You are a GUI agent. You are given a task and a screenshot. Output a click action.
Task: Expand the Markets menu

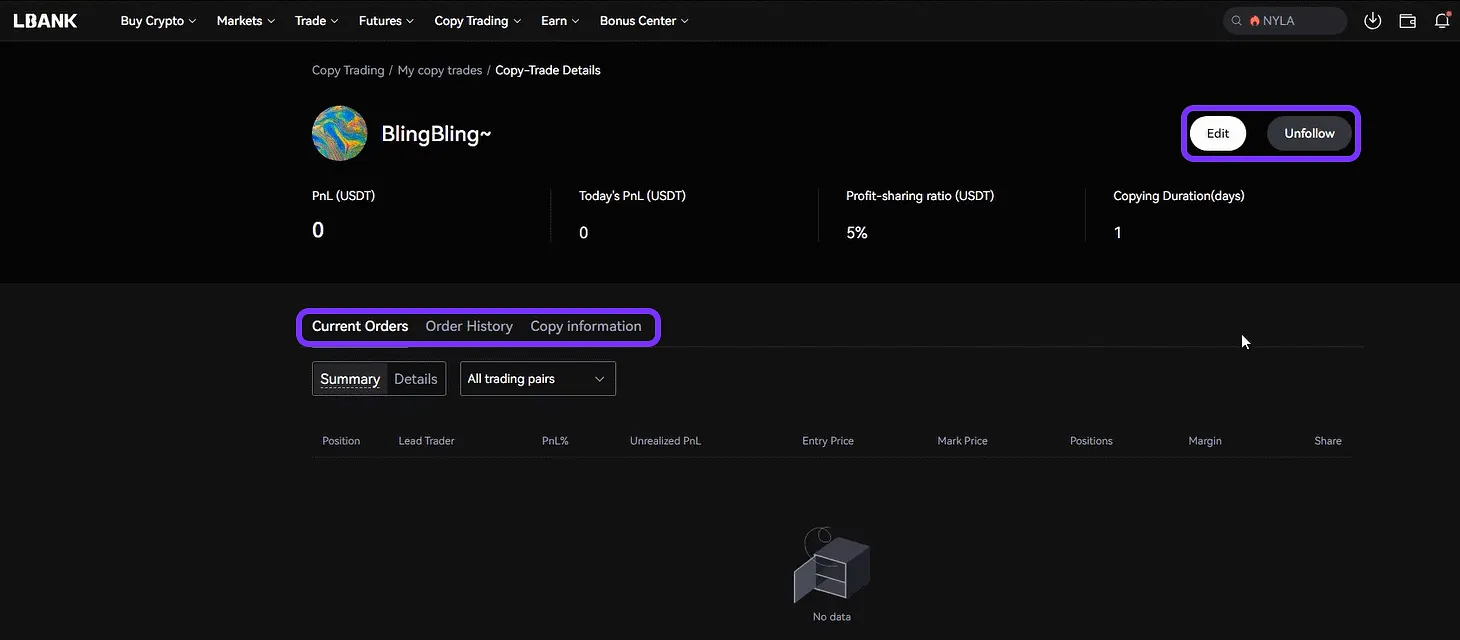(246, 20)
